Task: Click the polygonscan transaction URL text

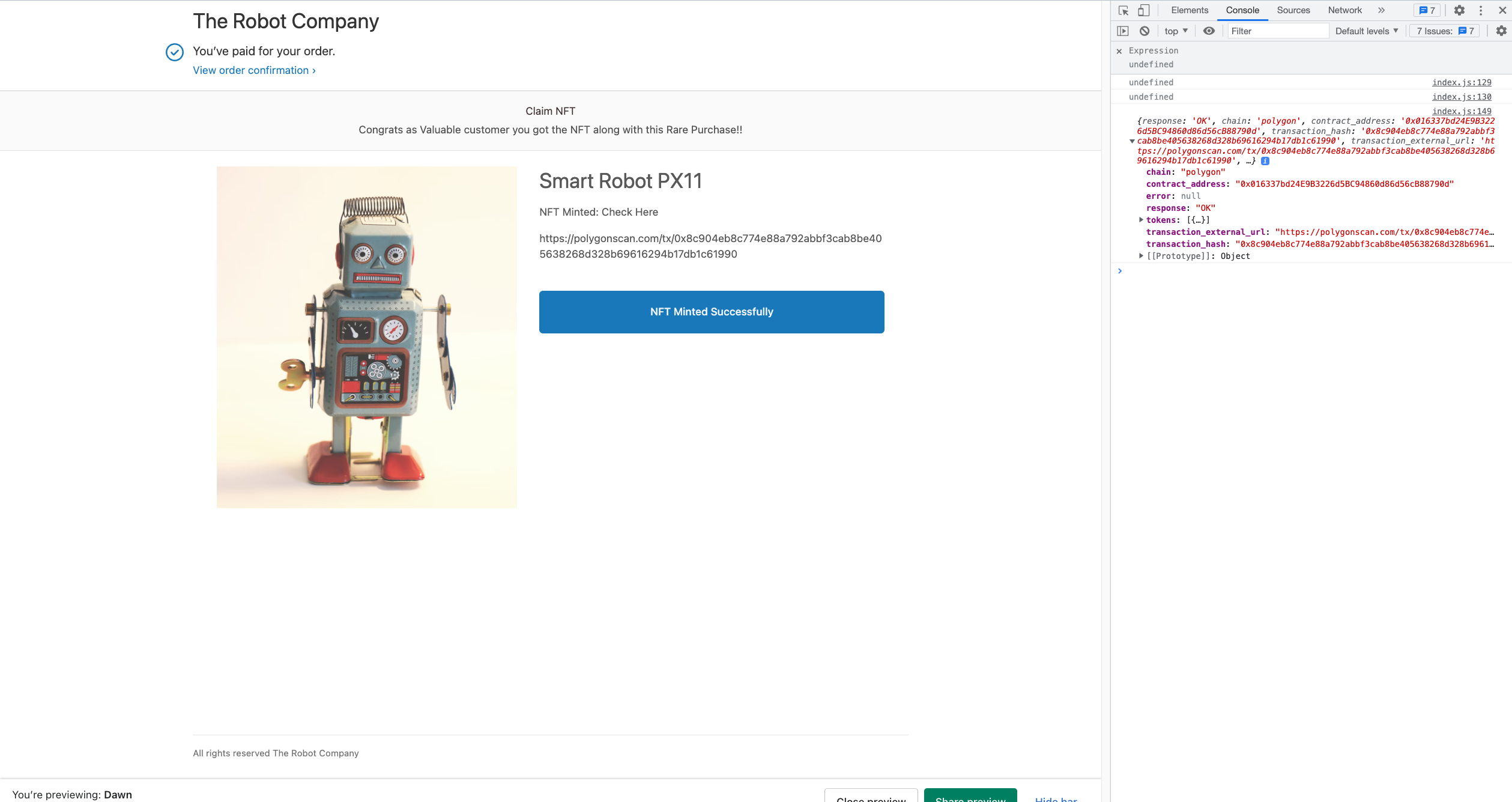Action: [x=710, y=246]
